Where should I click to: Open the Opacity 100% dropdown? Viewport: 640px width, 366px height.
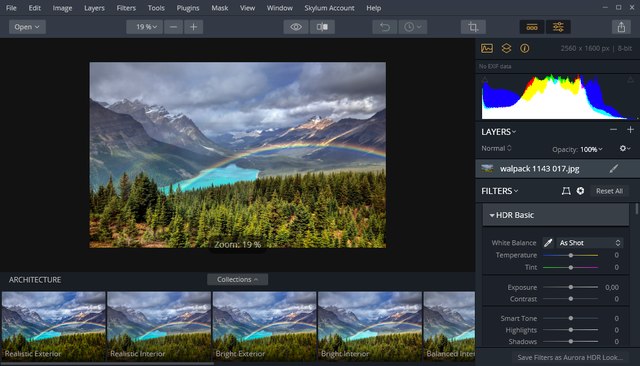pos(591,149)
